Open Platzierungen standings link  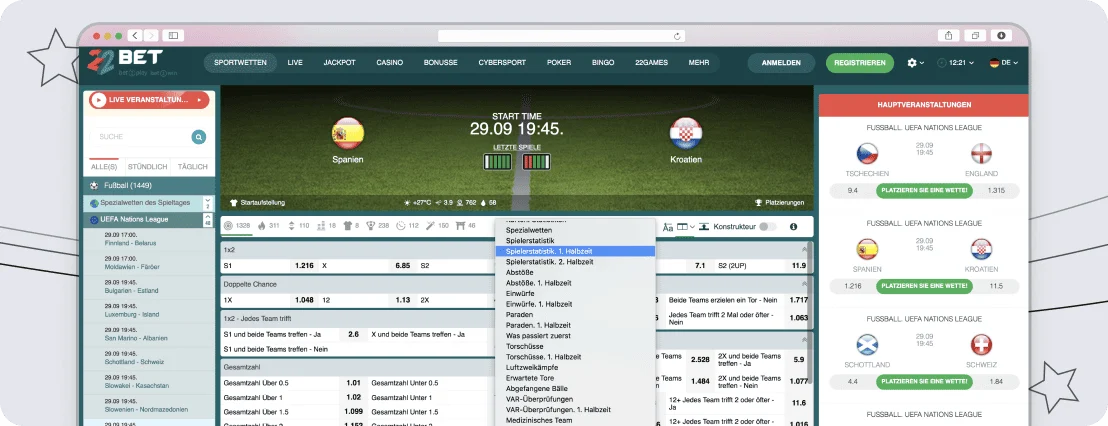point(779,203)
